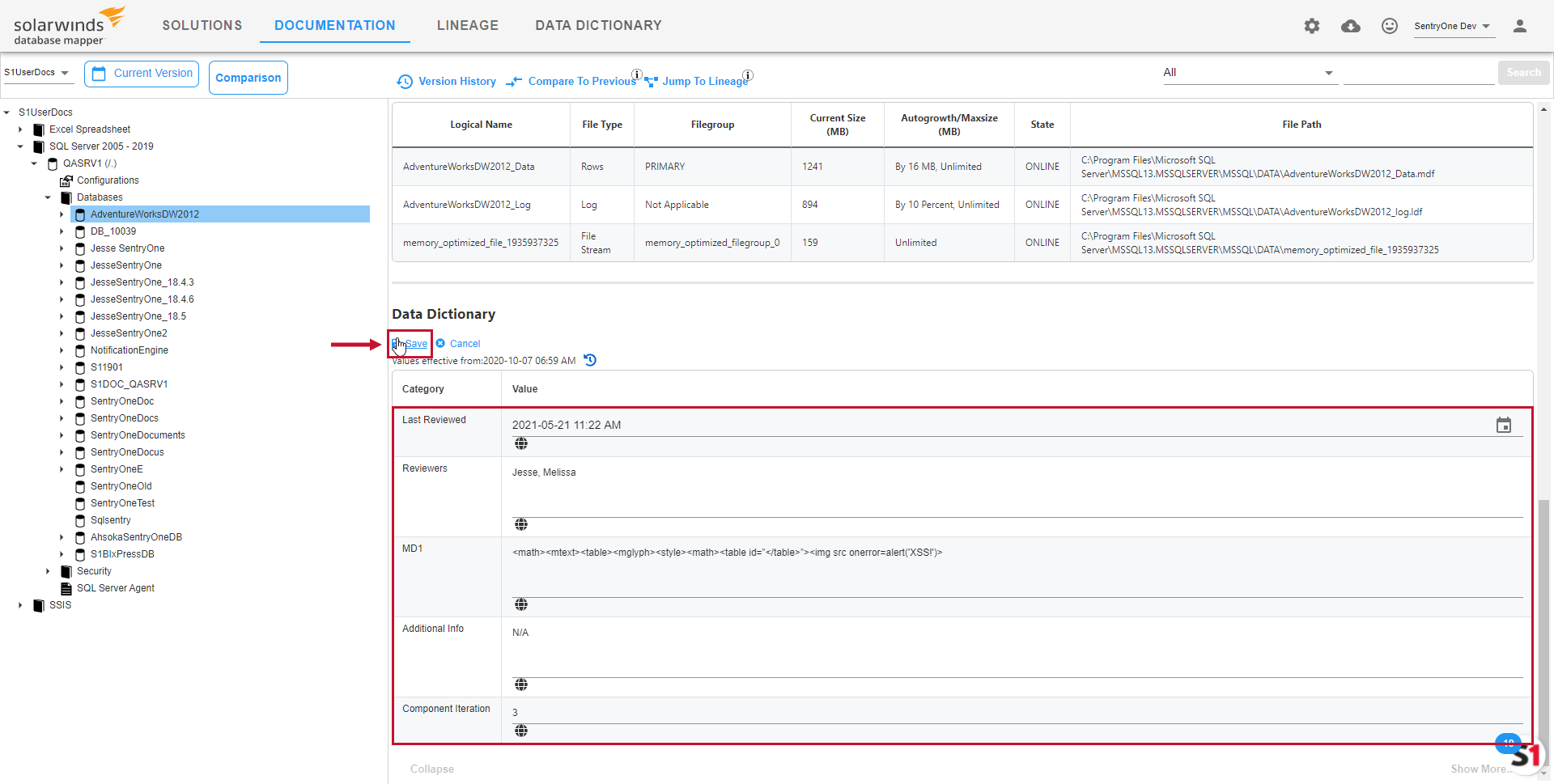Click the globe icon under Component Iteration
The width and height of the screenshot is (1554, 784).
pyautogui.click(x=521, y=731)
